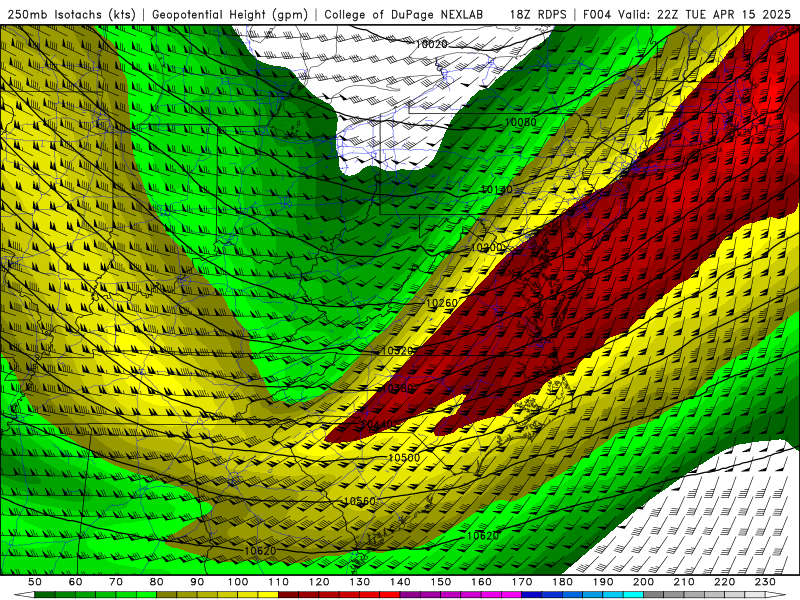The width and height of the screenshot is (800, 600).
Task: Click the 210 legend value
Action: click(x=684, y=582)
